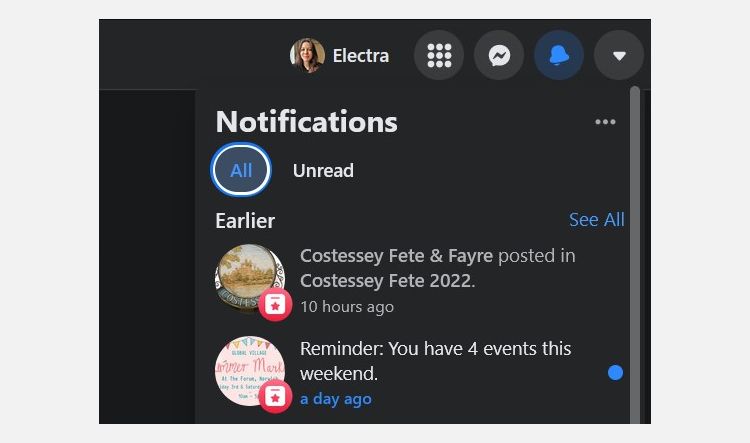Expand the account dropdown arrow

tap(619, 56)
